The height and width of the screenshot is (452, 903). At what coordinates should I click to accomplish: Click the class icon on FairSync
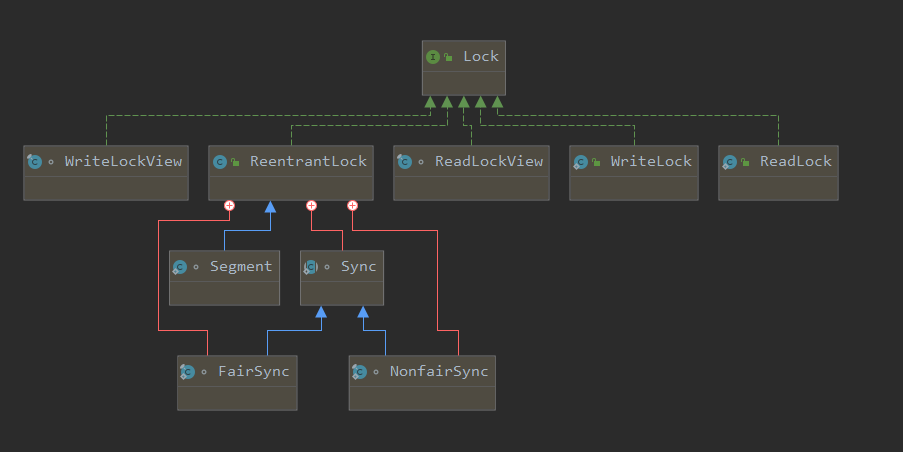[187, 372]
